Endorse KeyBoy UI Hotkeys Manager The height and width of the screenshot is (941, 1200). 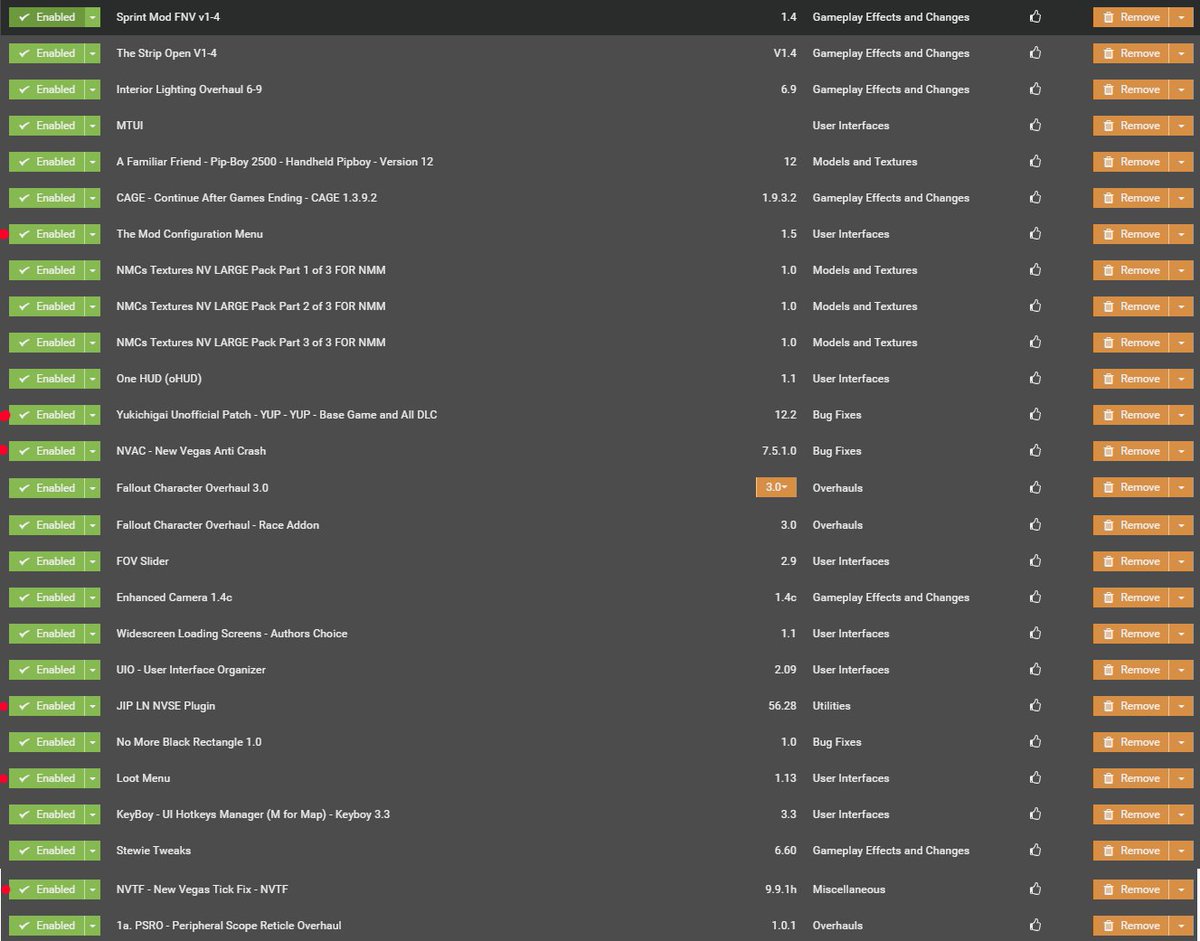(x=1035, y=814)
